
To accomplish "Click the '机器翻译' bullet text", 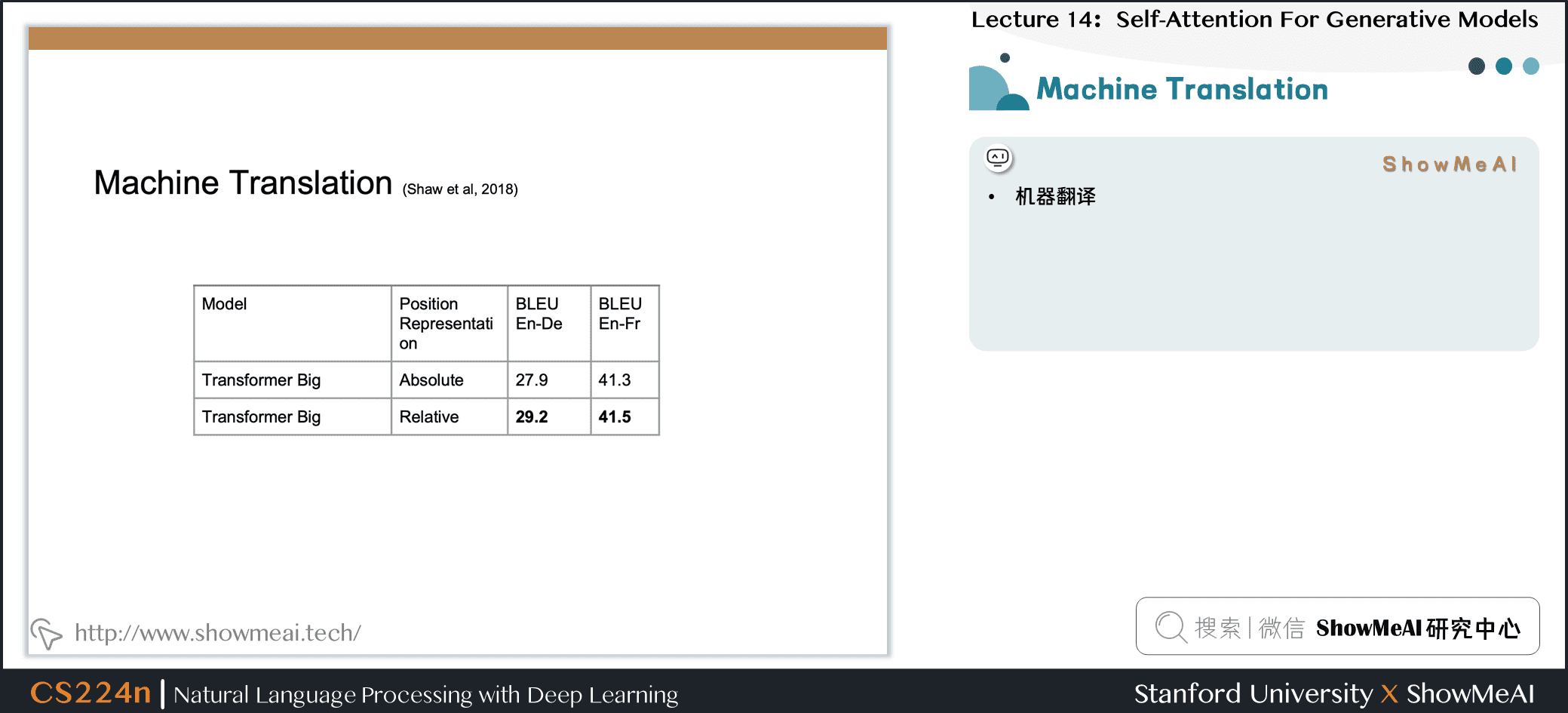I will pyautogui.click(x=1055, y=197).
